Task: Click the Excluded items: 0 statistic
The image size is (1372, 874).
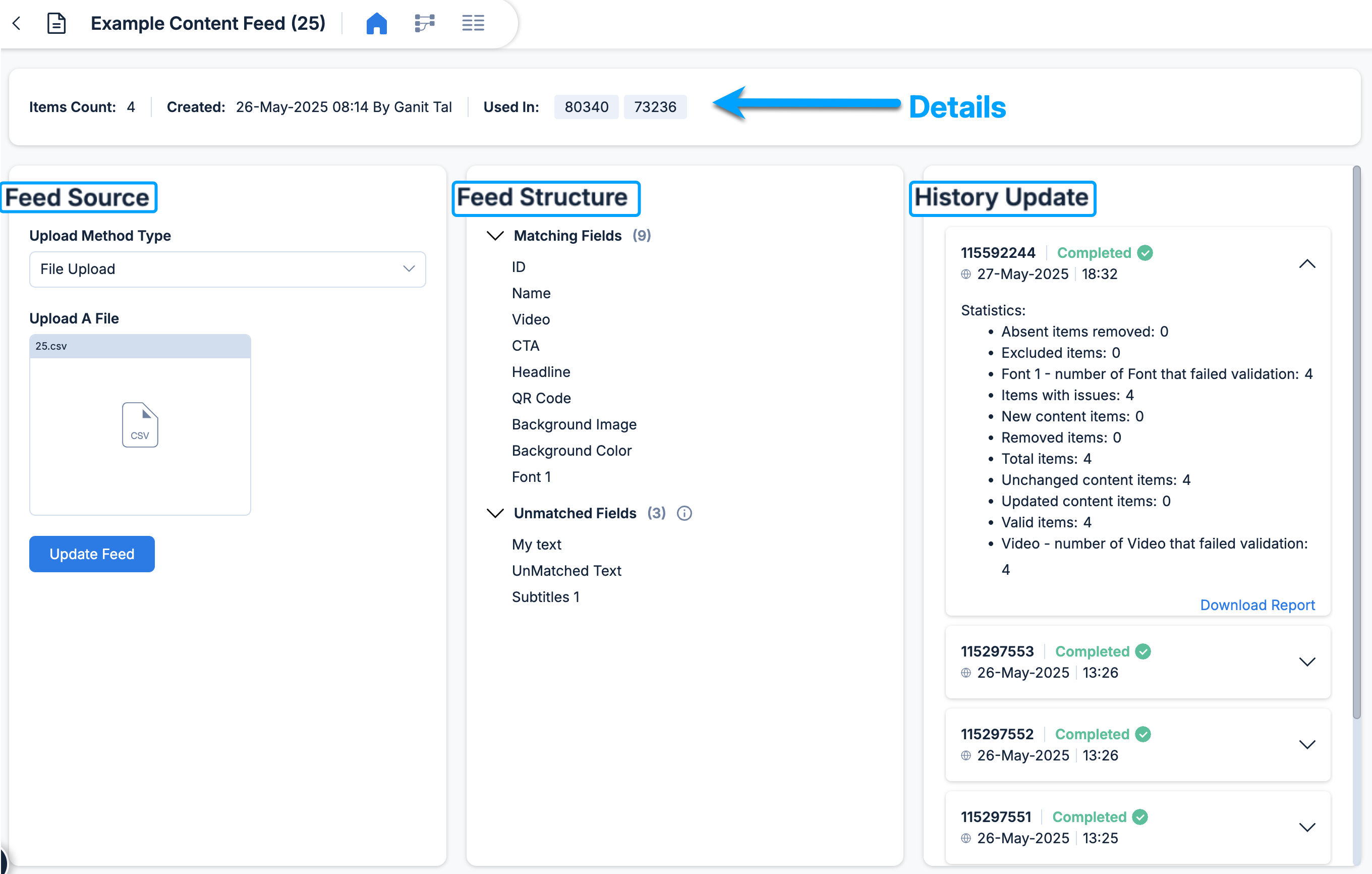Action: point(1060,352)
